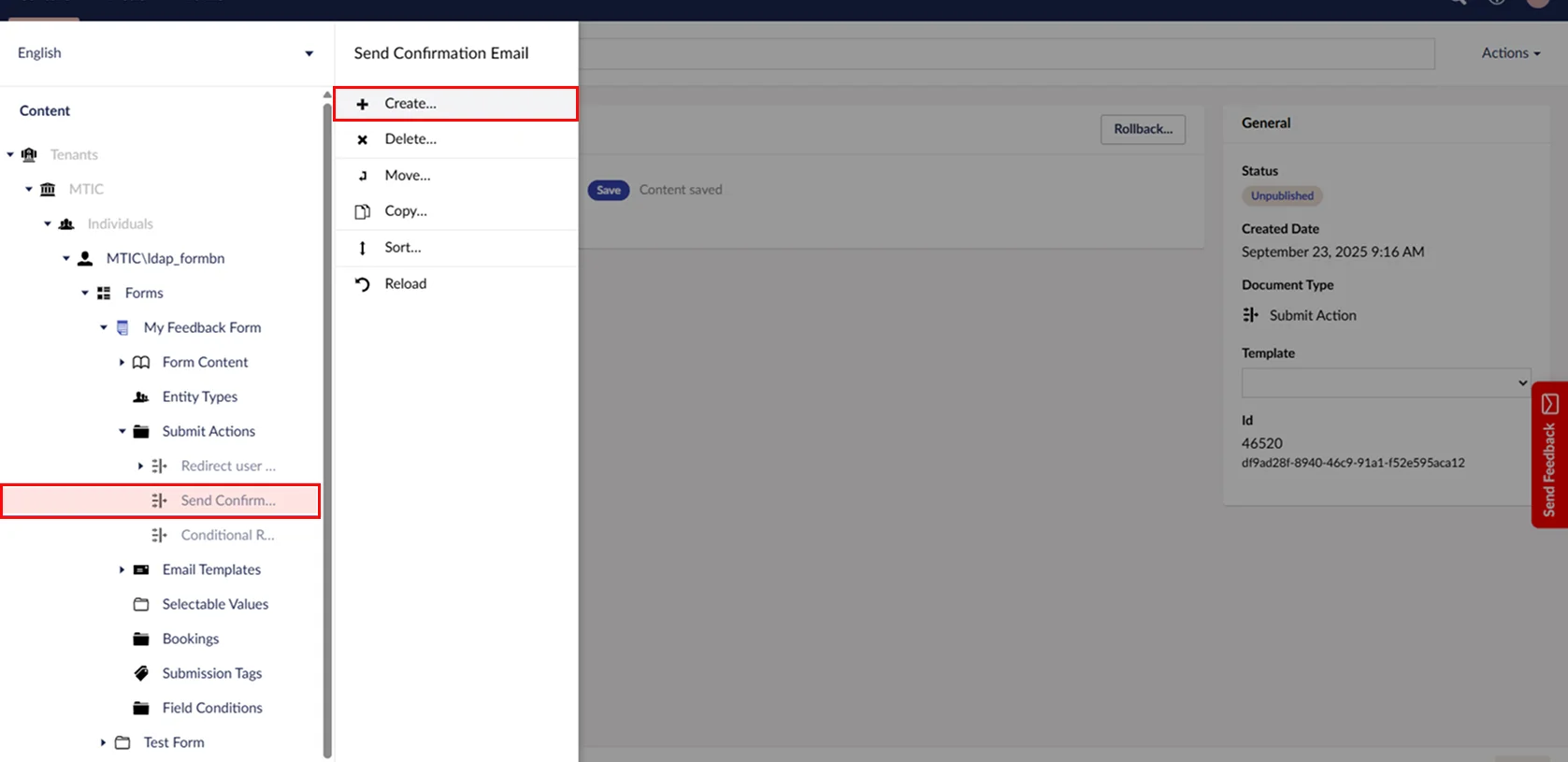The width and height of the screenshot is (1568, 762).
Task: Click the Bookings folder icon
Action: (141, 639)
